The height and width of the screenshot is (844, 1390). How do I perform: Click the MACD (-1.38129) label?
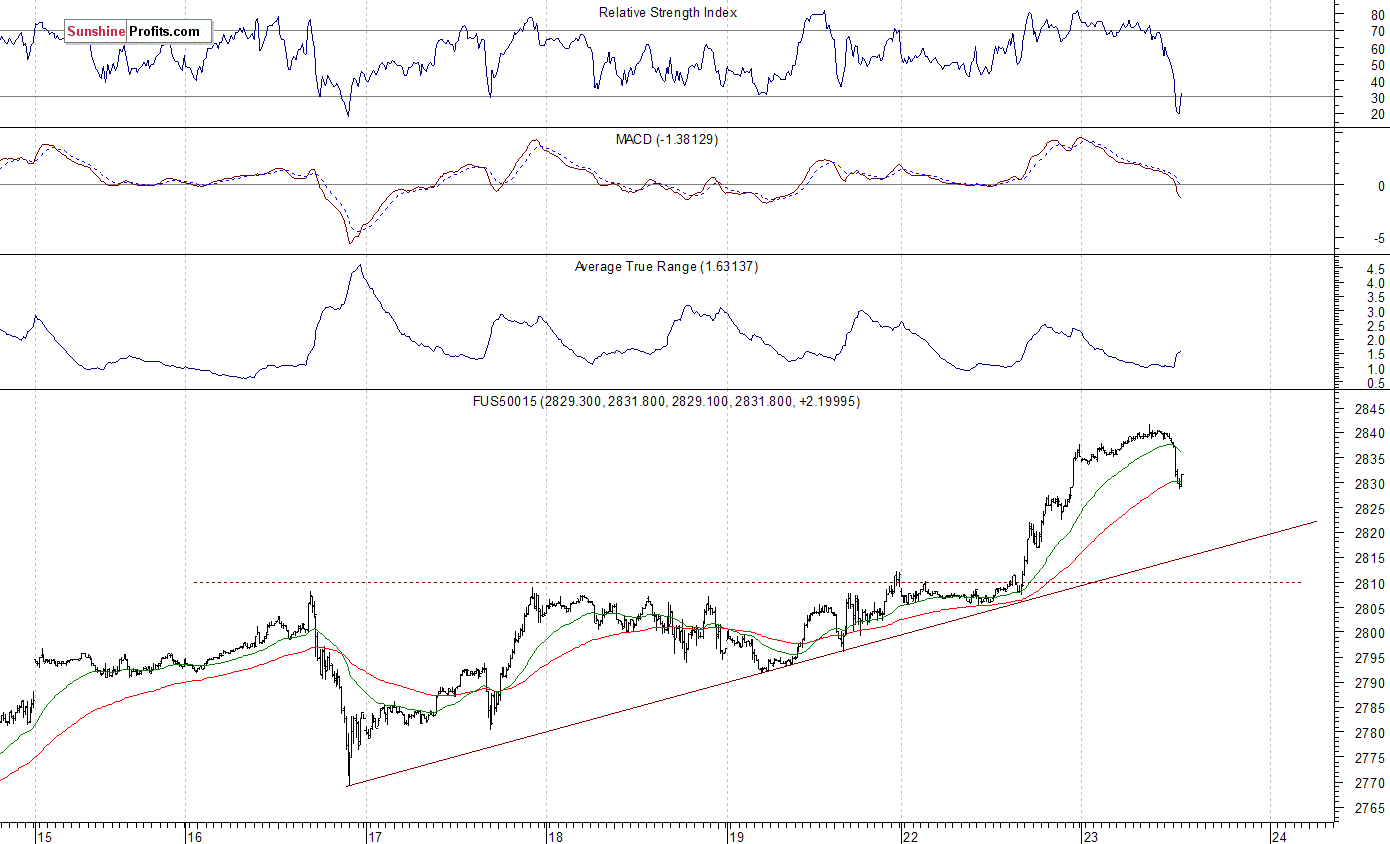point(666,140)
